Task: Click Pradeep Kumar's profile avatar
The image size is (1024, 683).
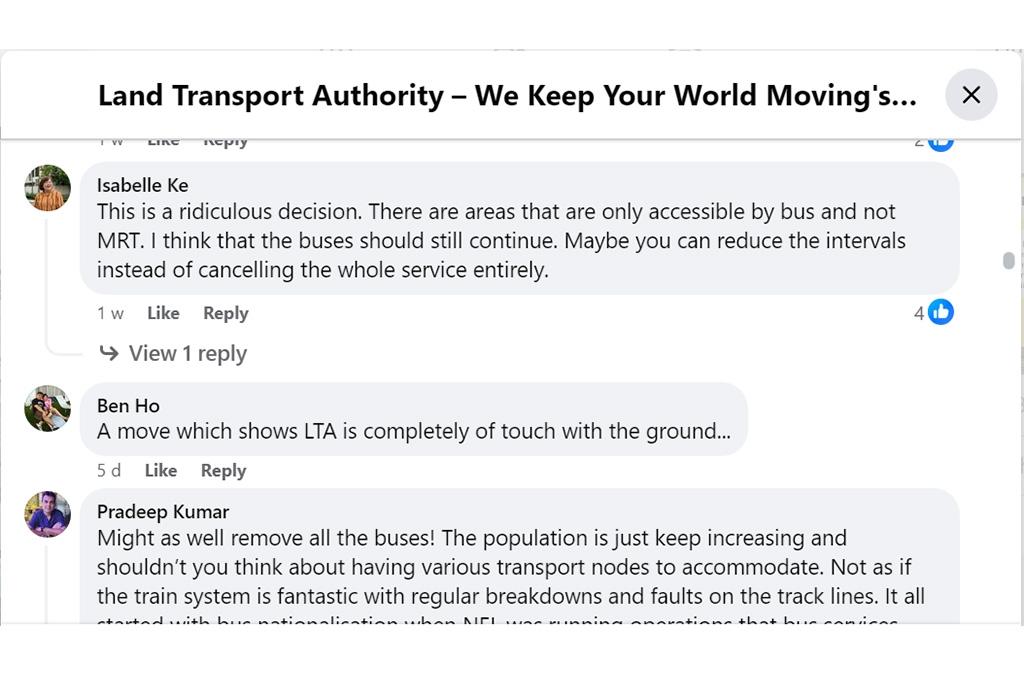Action: pyautogui.click(x=47, y=514)
